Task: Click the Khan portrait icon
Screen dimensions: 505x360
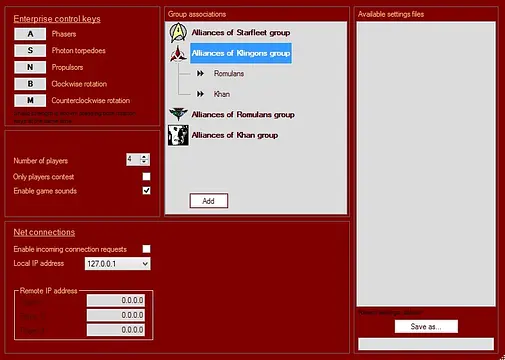Action: [178, 135]
